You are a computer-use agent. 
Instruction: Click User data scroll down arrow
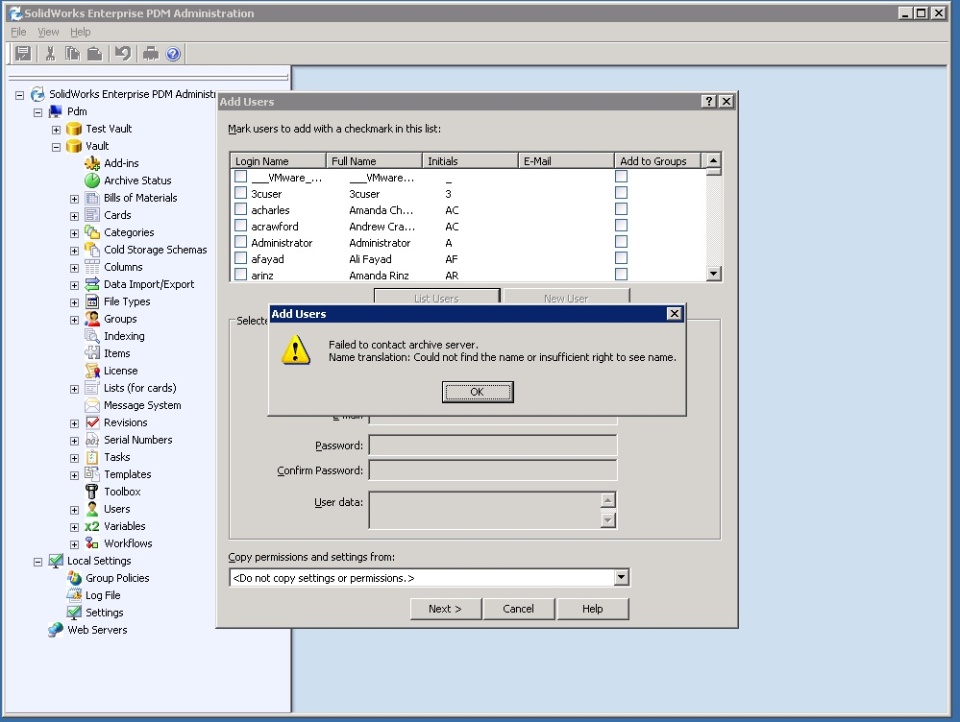tap(607, 520)
